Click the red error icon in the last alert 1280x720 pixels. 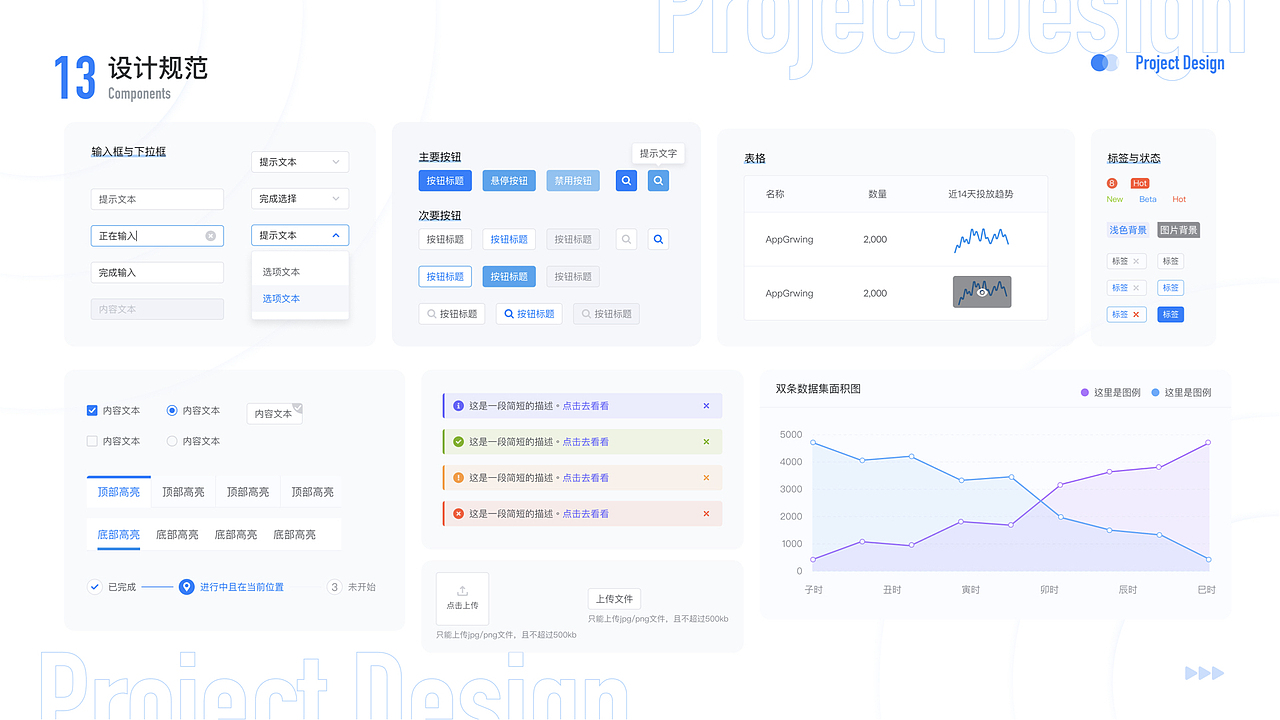458,514
